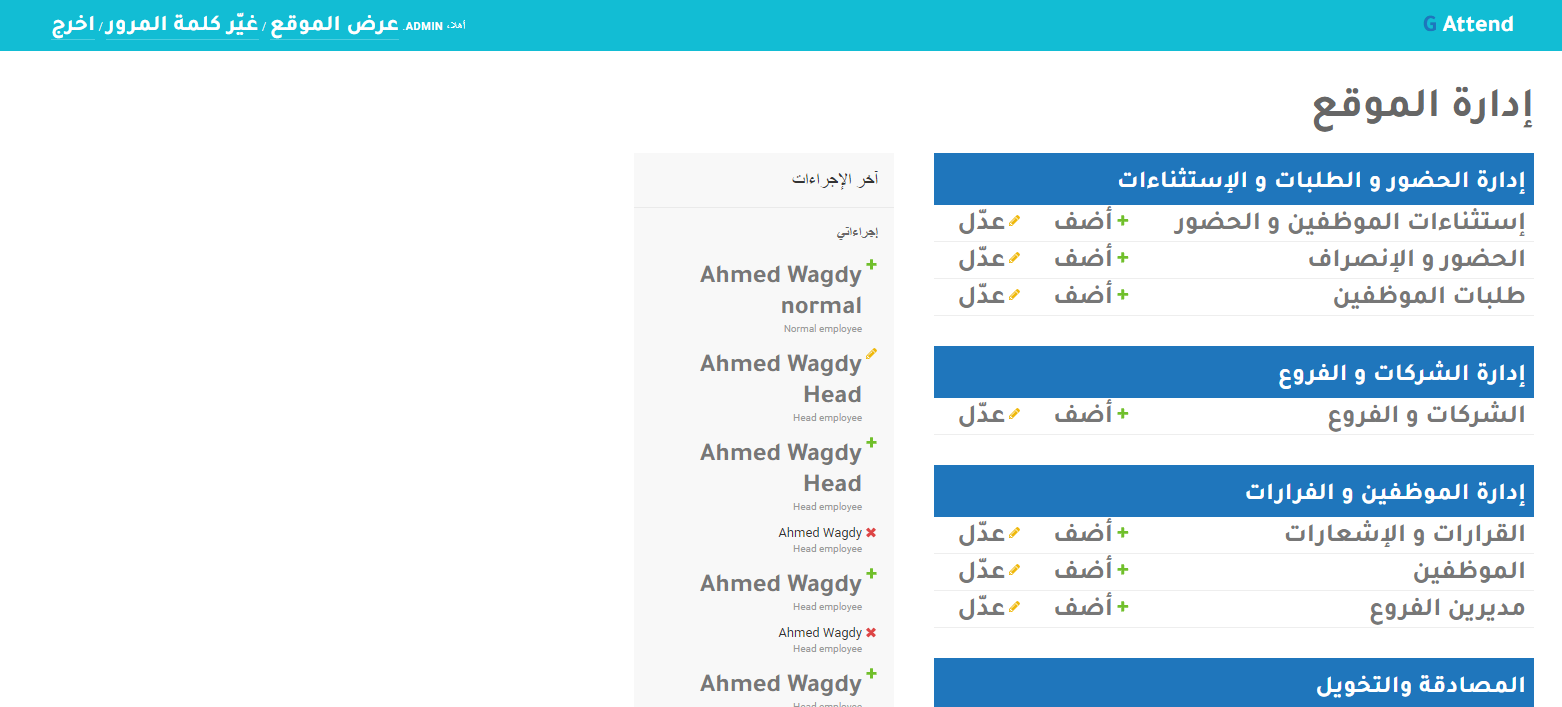Open the القرارات و الإشعارات model link

point(1405,534)
